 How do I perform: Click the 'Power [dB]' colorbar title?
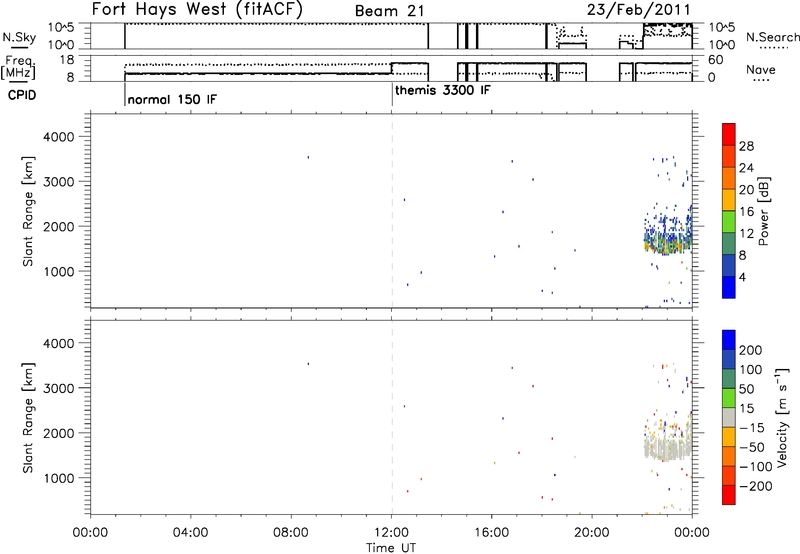click(764, 211)
